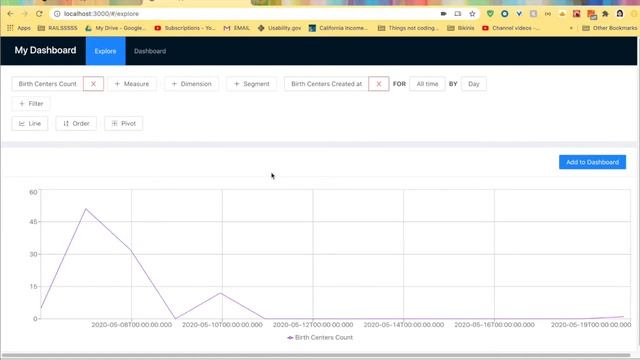
Task: Remove the Birth Centers Count measure
Action: [93, 84]
